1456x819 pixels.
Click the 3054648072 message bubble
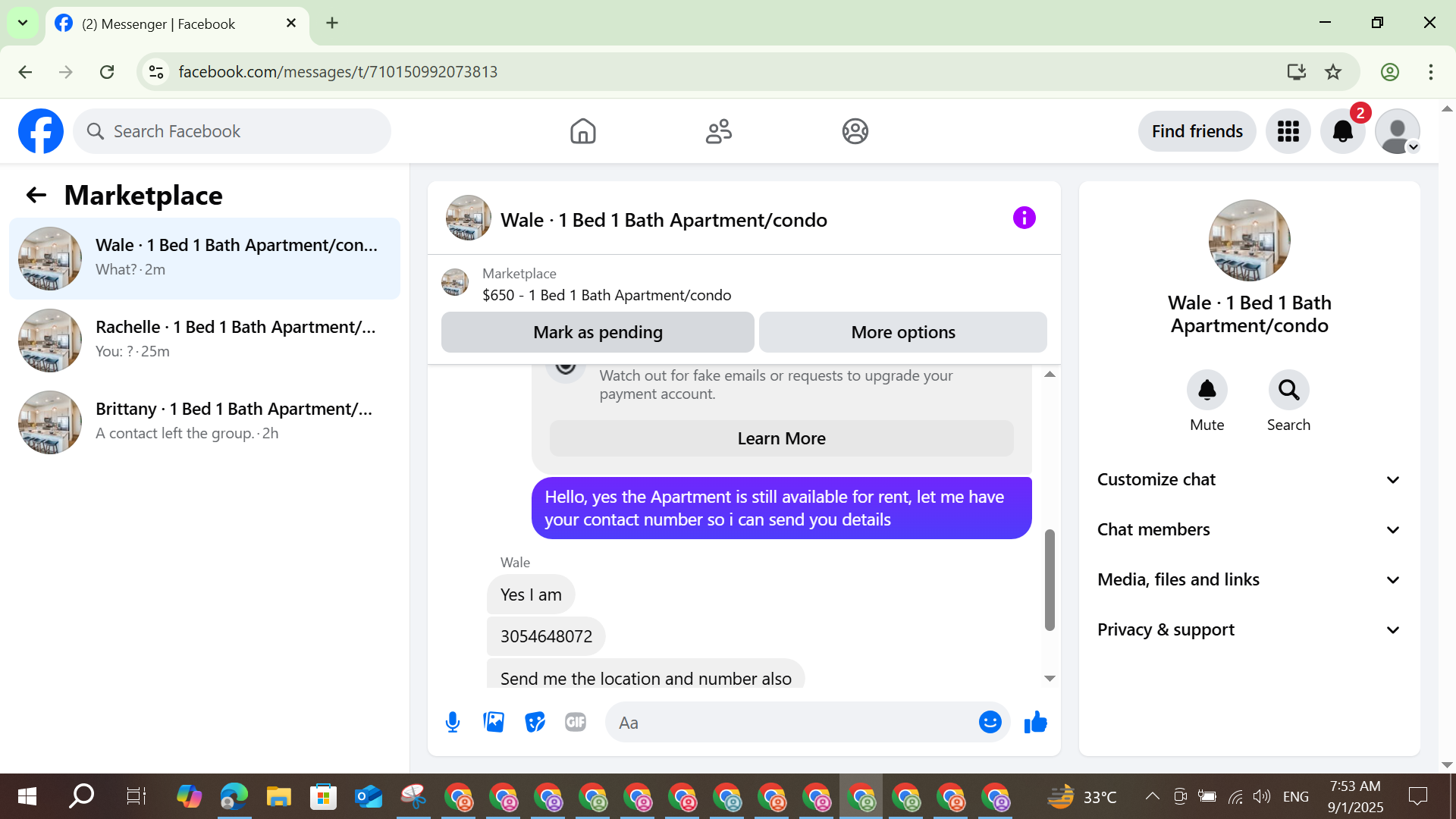click(546, 636)
